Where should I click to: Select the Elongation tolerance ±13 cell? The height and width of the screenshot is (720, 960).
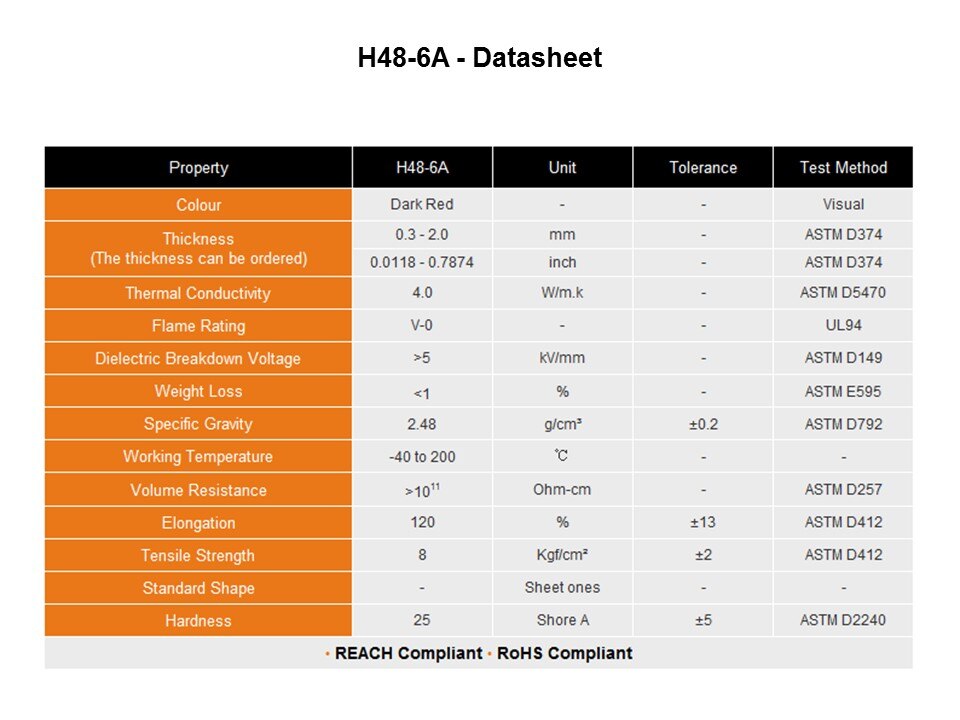click(x=703, y=522)
